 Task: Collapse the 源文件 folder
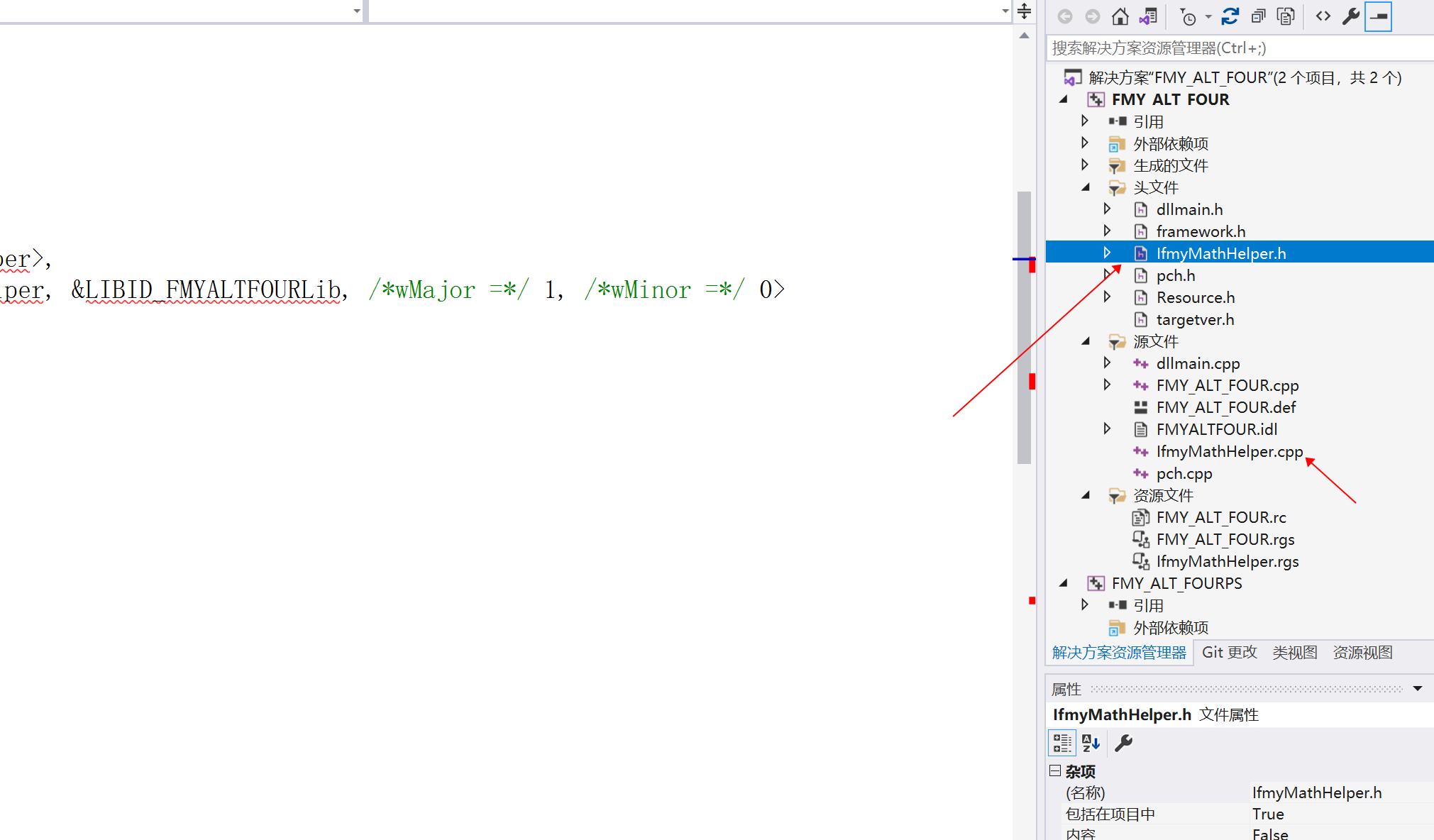[1086, 341]
